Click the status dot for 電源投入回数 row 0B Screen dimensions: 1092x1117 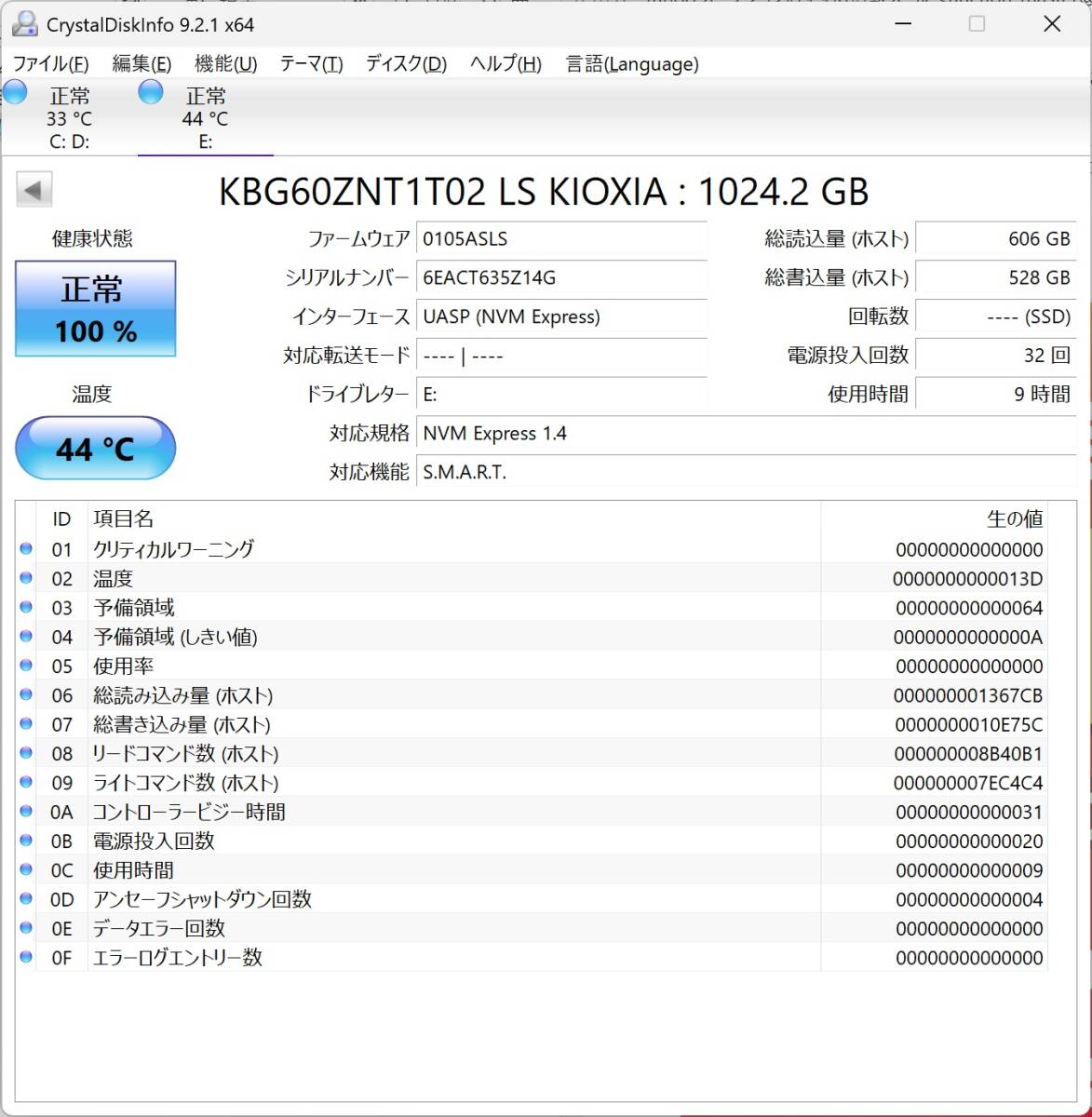tap(26, 841)
